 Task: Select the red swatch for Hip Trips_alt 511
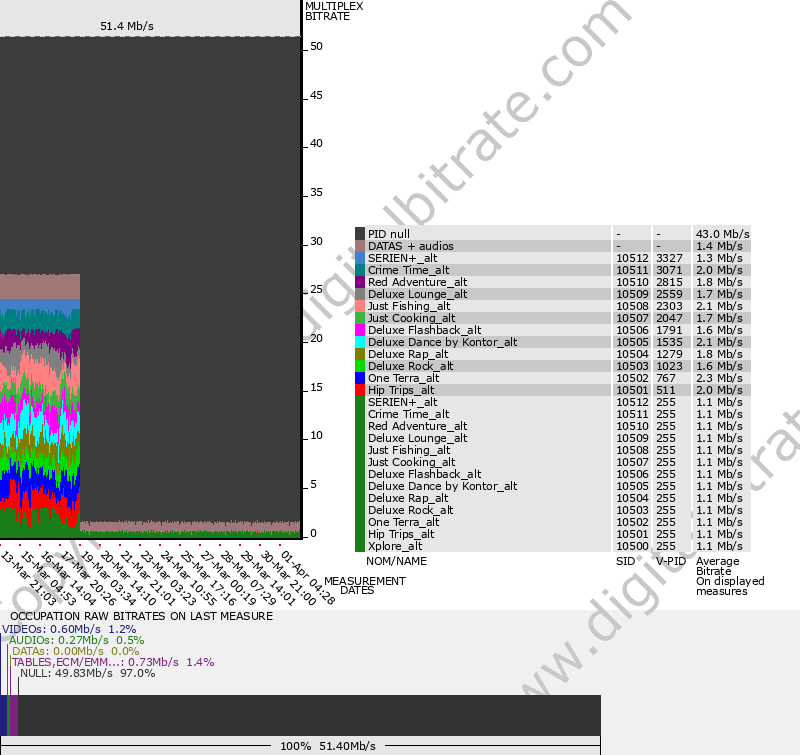(x=360, y=390)
